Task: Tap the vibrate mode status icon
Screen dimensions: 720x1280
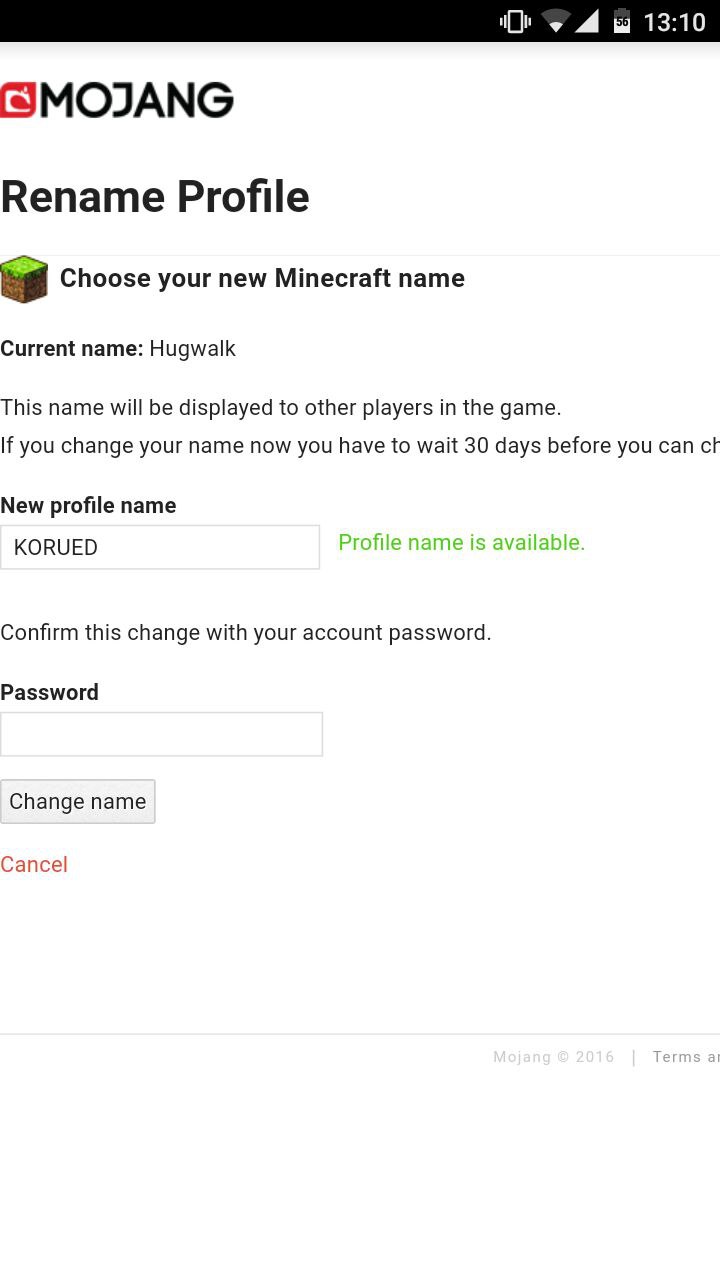Action: click(x=515, y=21)
